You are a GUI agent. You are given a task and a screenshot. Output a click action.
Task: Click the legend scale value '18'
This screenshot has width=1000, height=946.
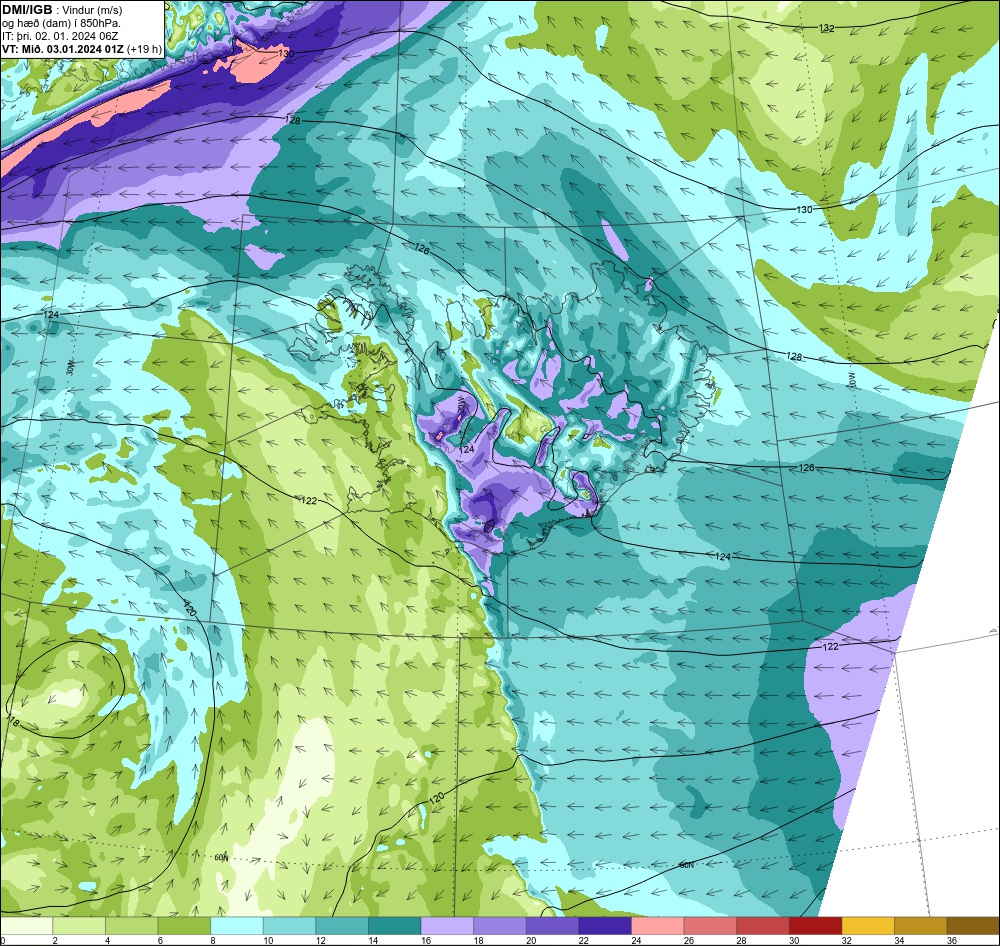(x=478, y=940)
